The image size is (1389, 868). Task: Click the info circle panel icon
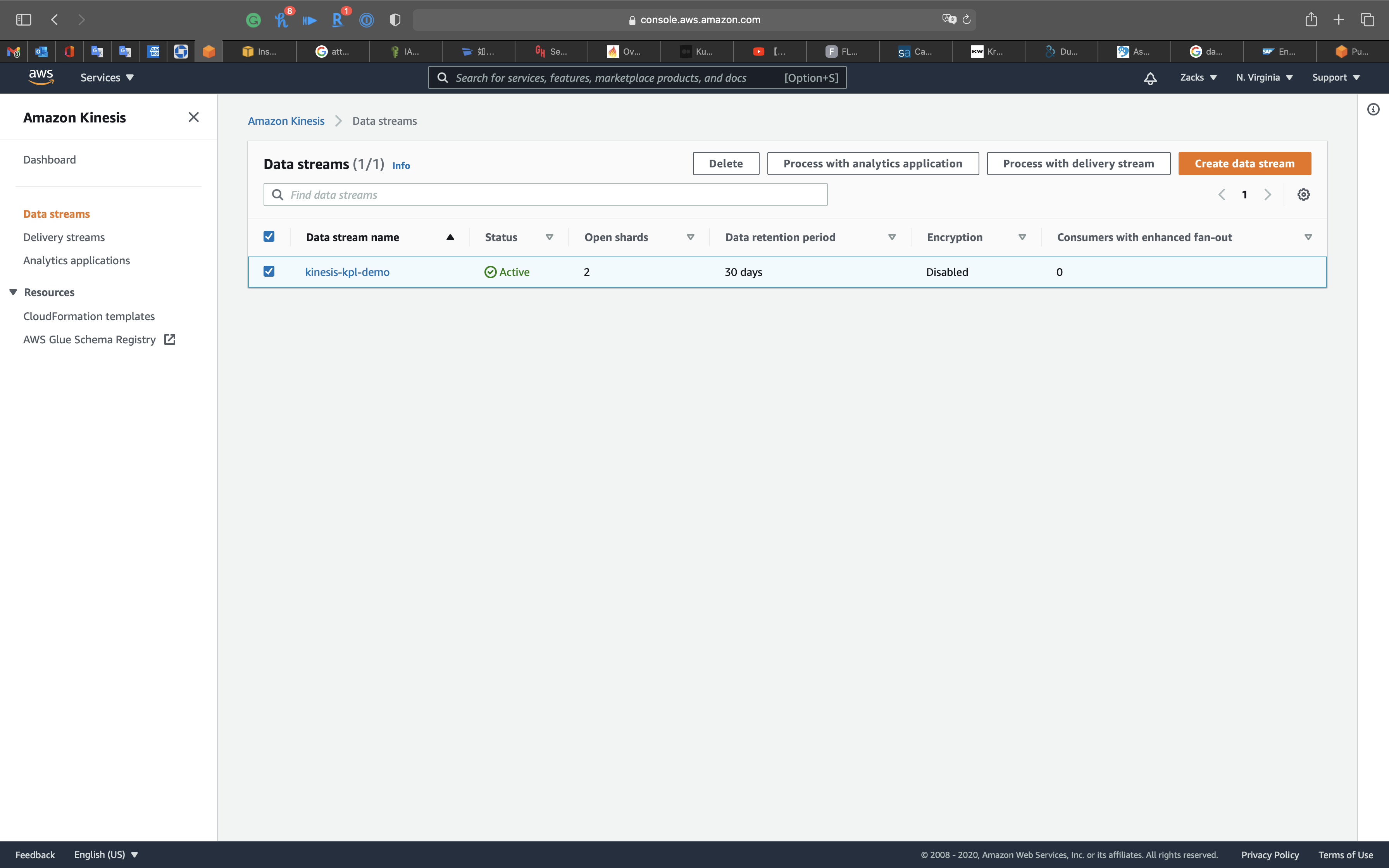(x=1373, y=110)
